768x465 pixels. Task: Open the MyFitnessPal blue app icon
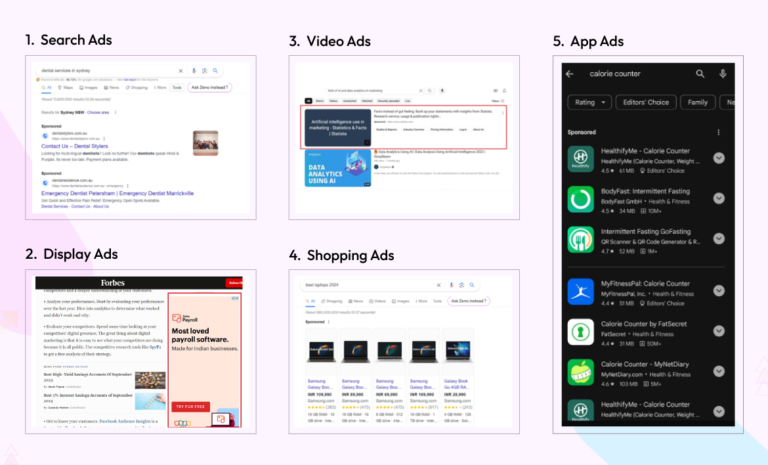580,291
